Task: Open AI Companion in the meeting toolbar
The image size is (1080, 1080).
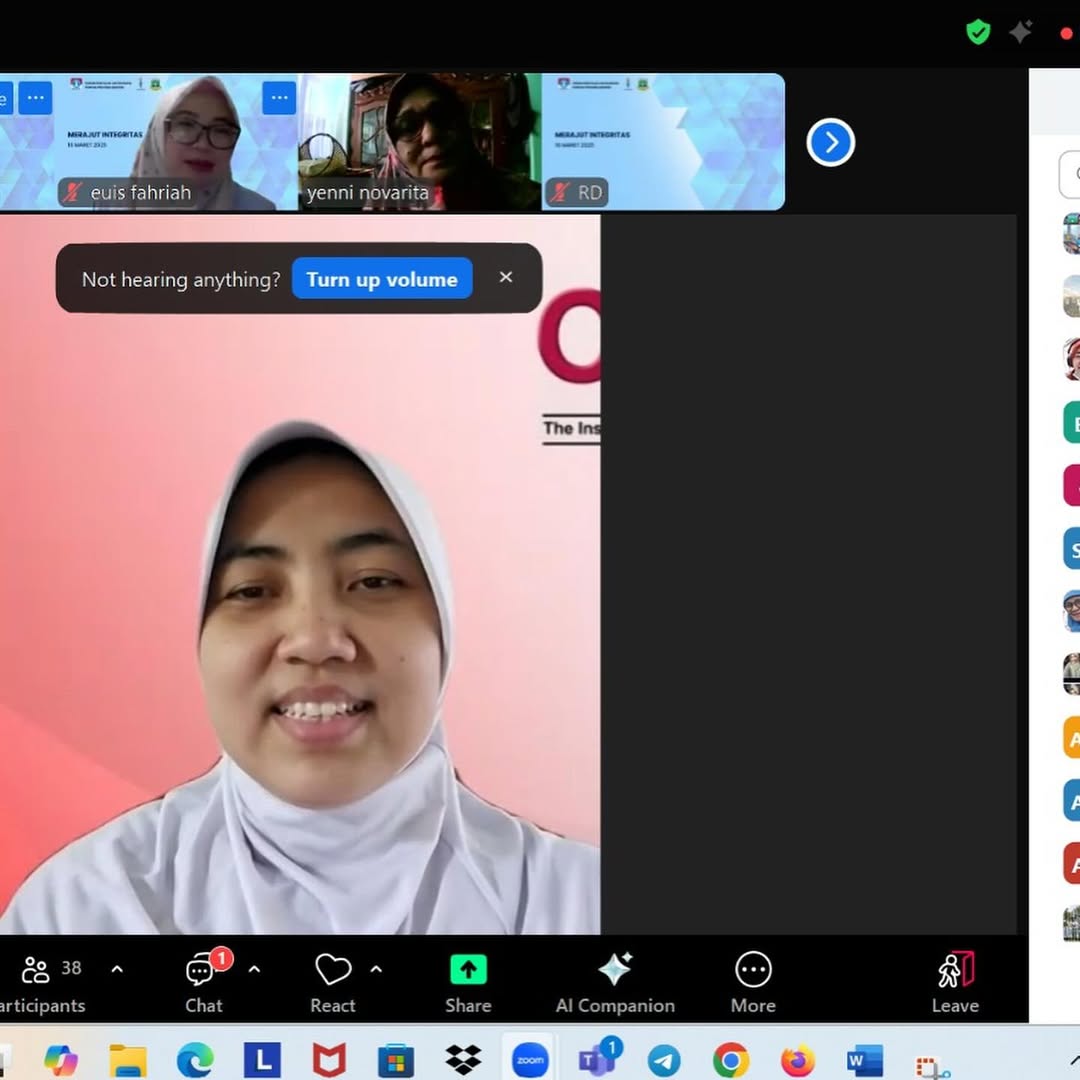Action: pos(615,970)
